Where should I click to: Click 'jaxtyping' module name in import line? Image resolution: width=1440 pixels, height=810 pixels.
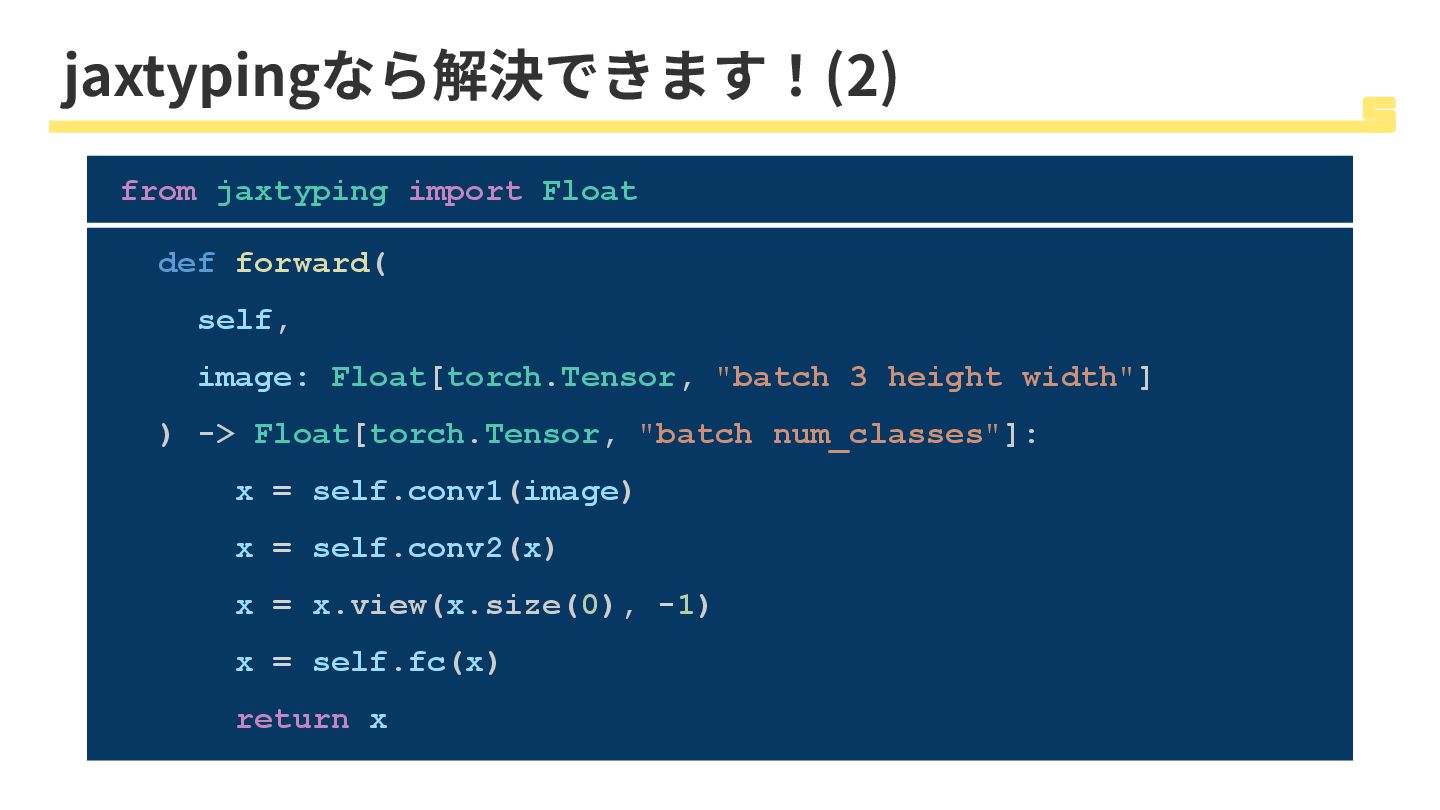pyautogui.click(x=302, y=191)
